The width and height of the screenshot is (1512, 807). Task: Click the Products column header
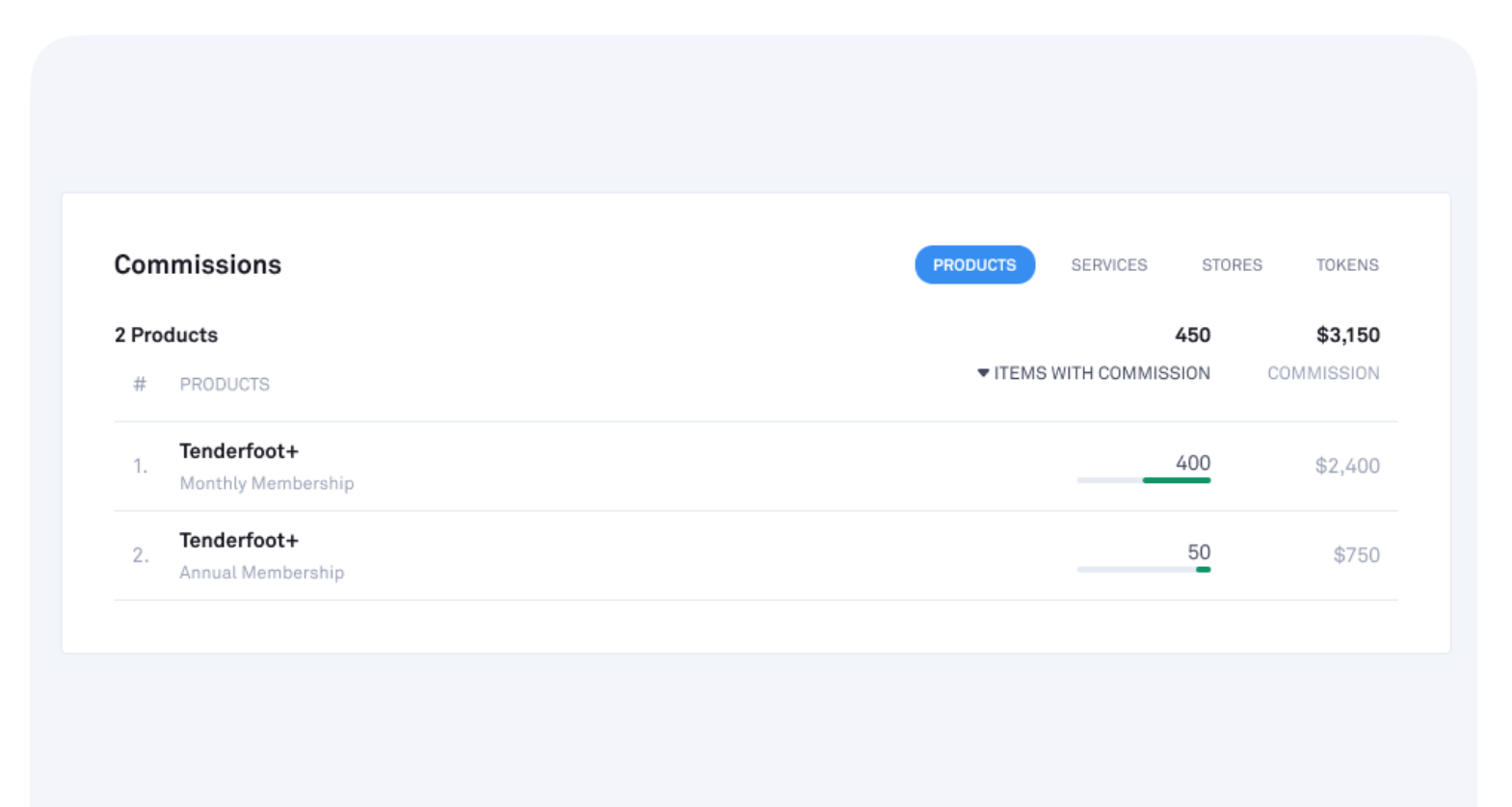click(x=225, y=385)
